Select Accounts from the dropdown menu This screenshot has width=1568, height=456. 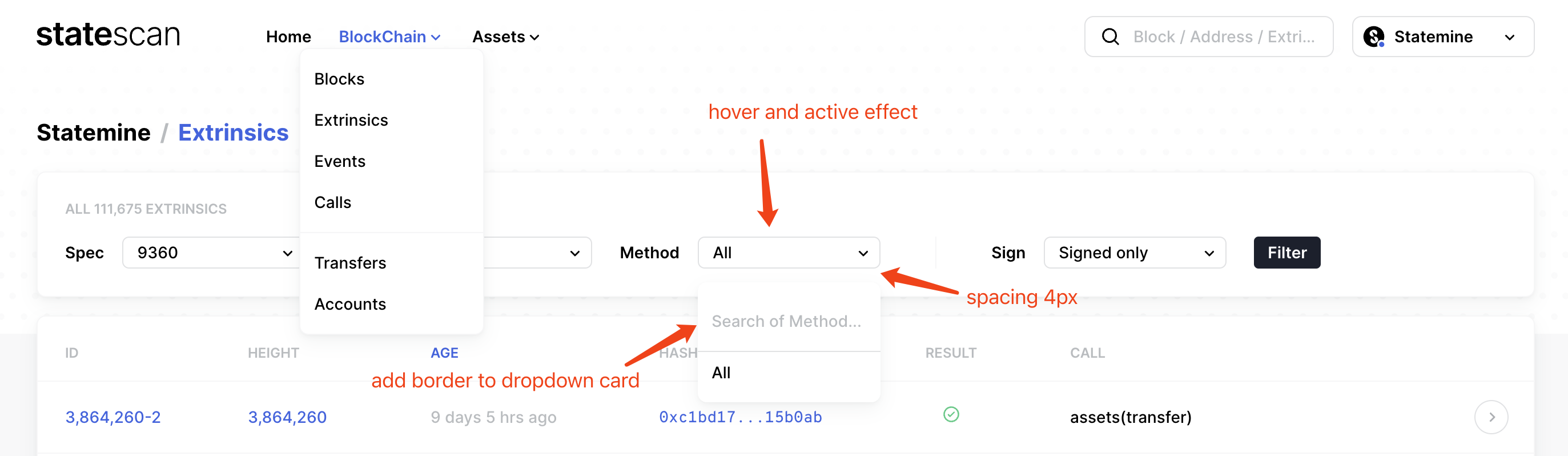pos(350,304)
